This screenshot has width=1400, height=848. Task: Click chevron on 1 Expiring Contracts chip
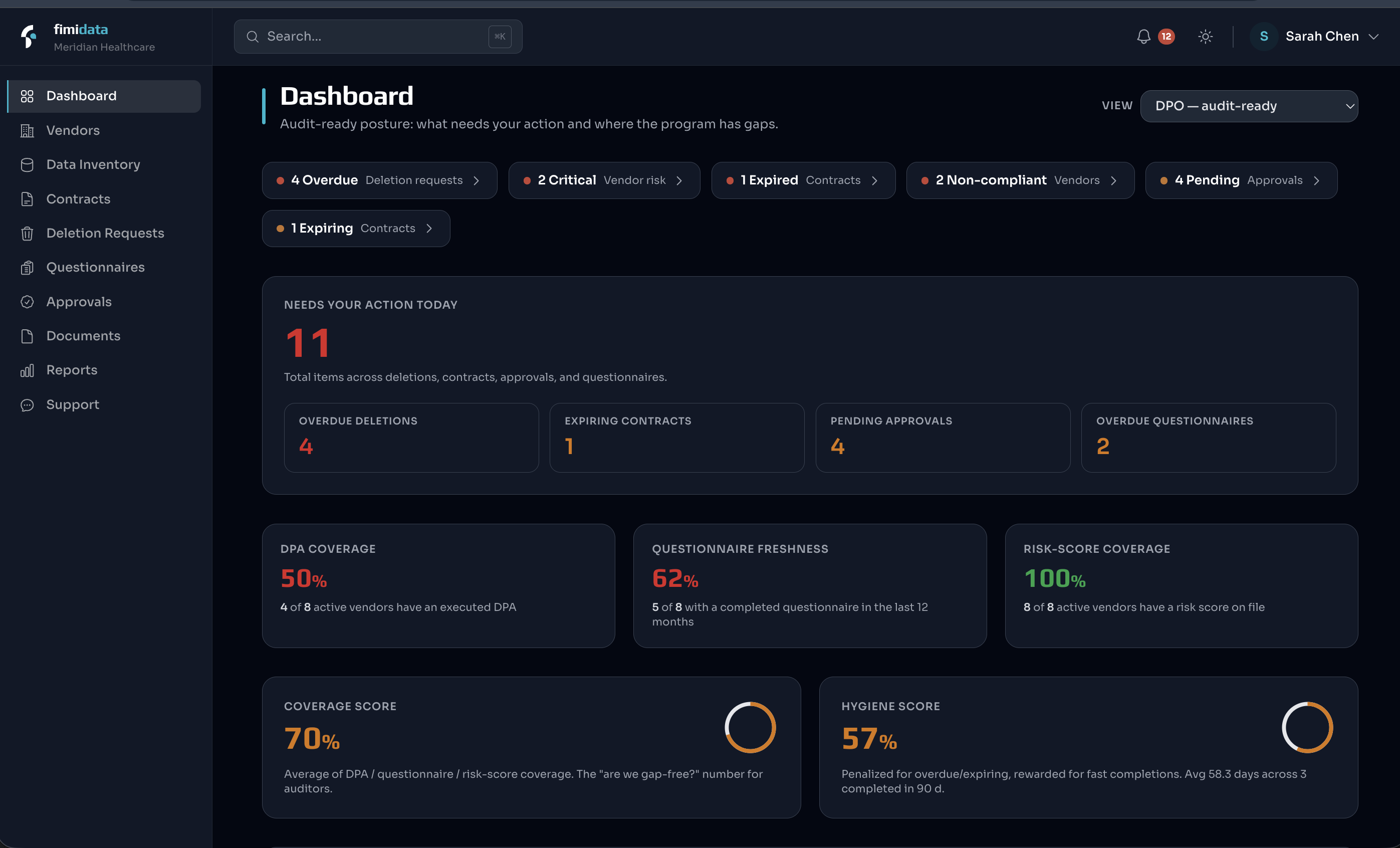429,228
